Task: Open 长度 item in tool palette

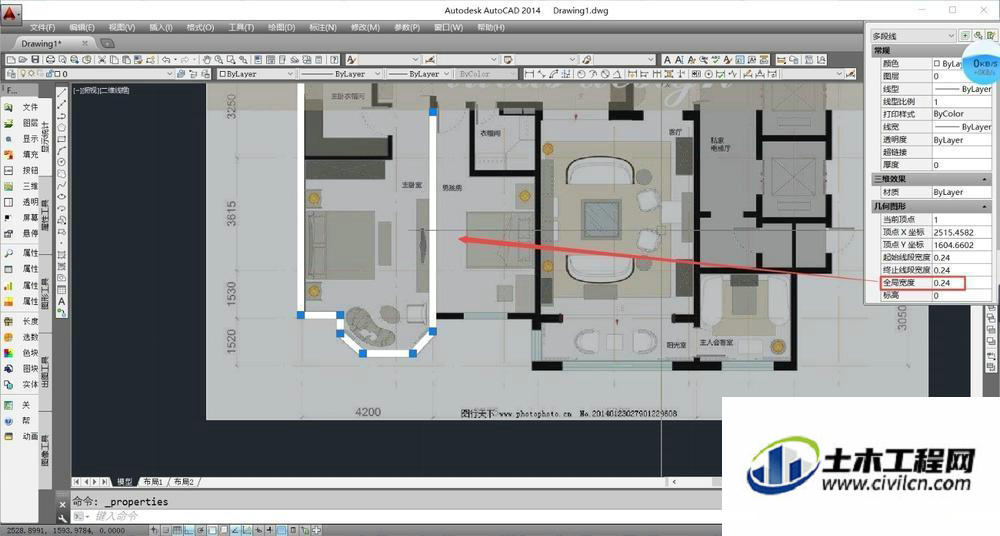Action: [21, 321]
